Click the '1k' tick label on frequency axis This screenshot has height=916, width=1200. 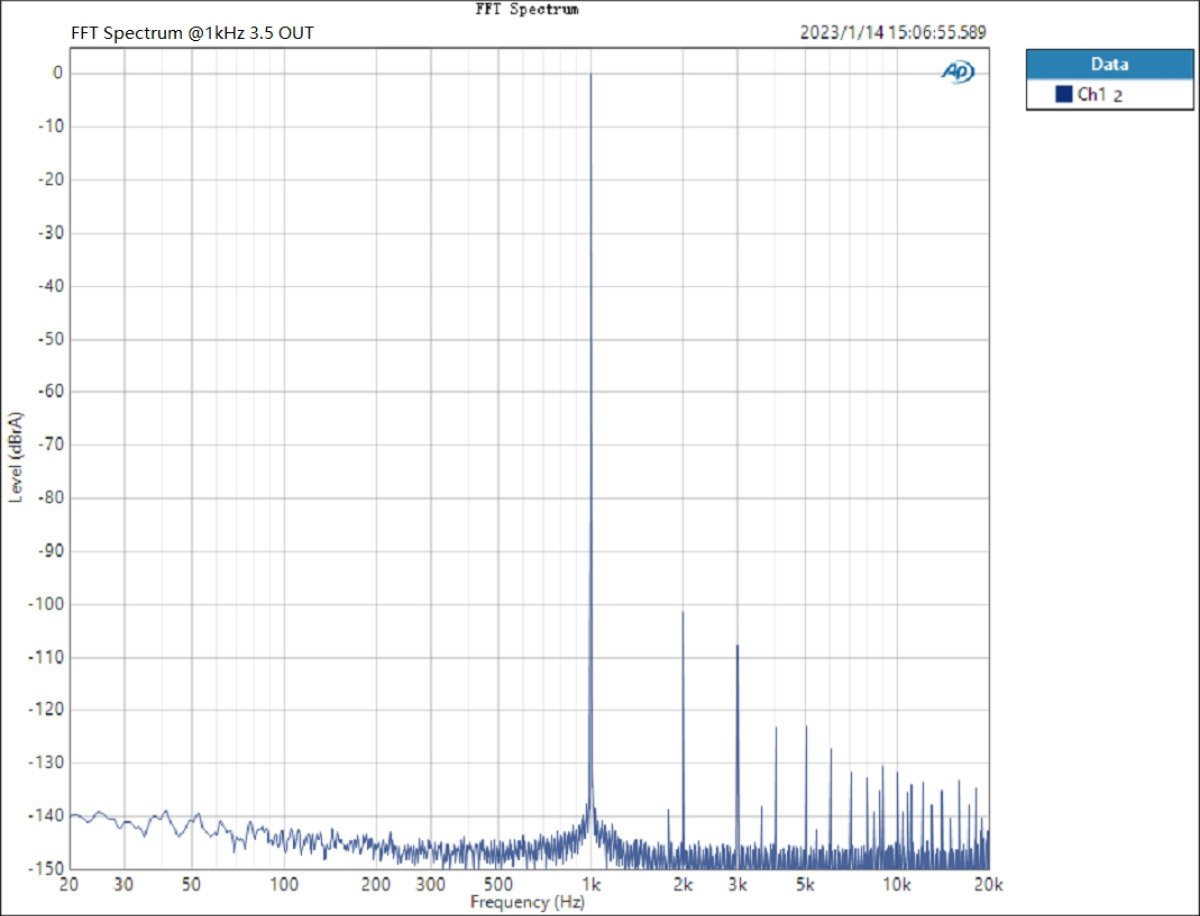pyautogui.click(x=591, y=884)
